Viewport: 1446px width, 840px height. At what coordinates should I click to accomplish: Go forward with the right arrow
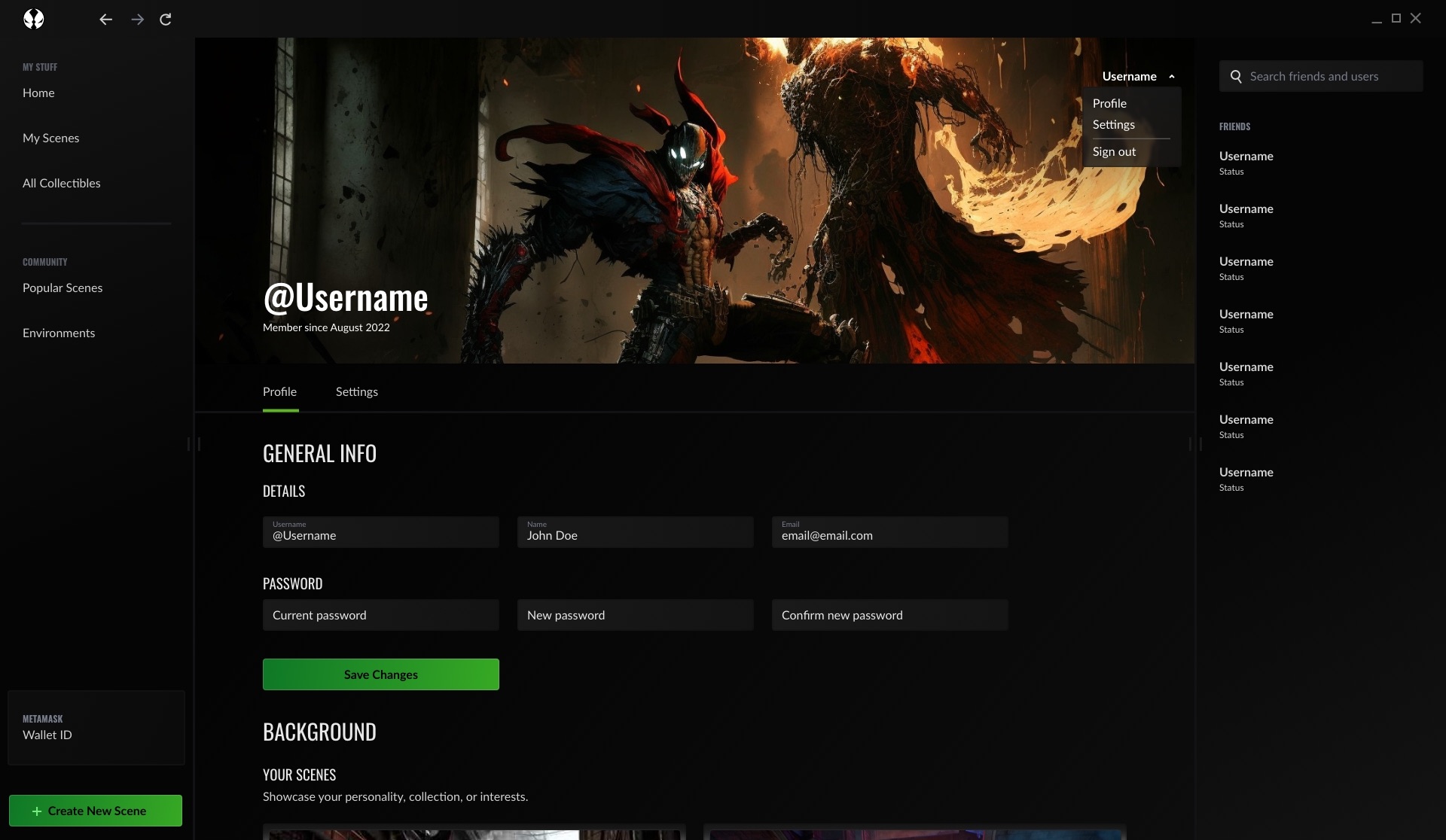137,20
